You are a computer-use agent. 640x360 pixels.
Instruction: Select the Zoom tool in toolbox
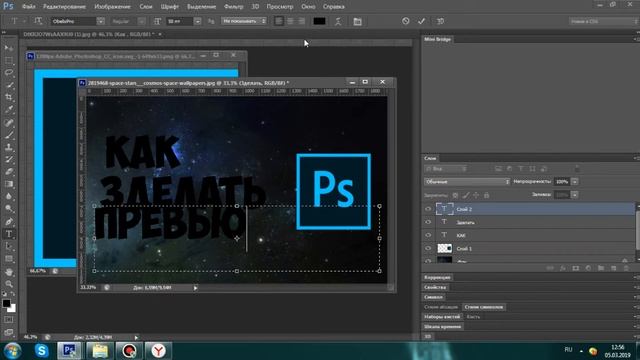(9, 284)
